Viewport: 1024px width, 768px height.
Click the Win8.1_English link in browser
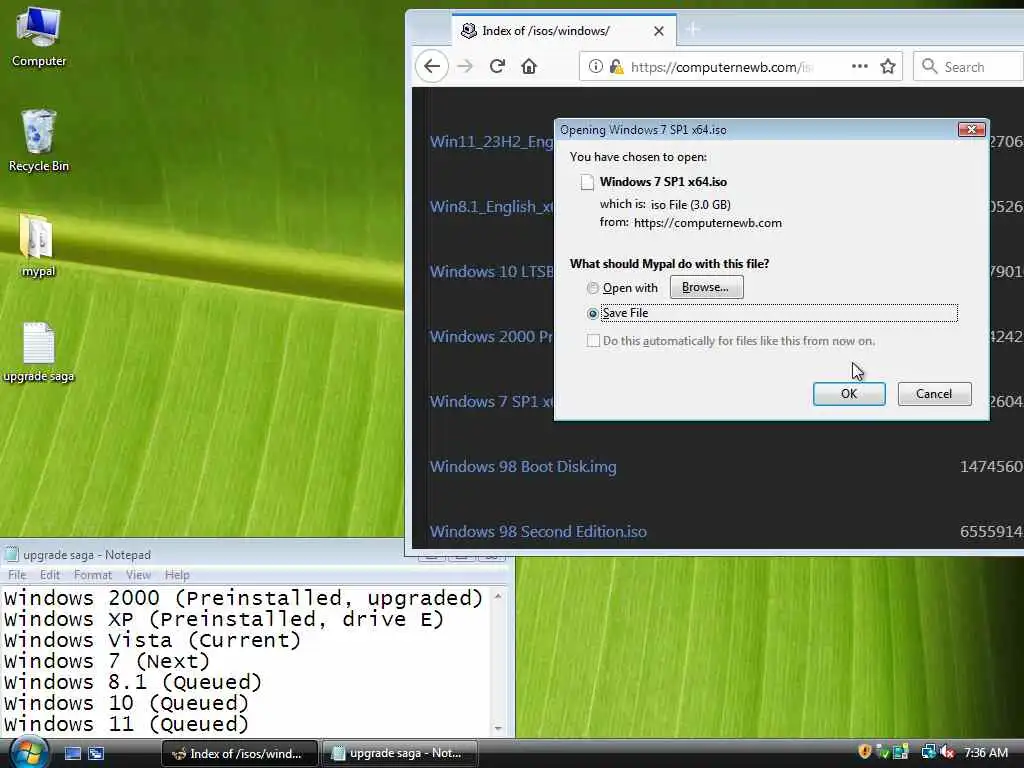491,206
